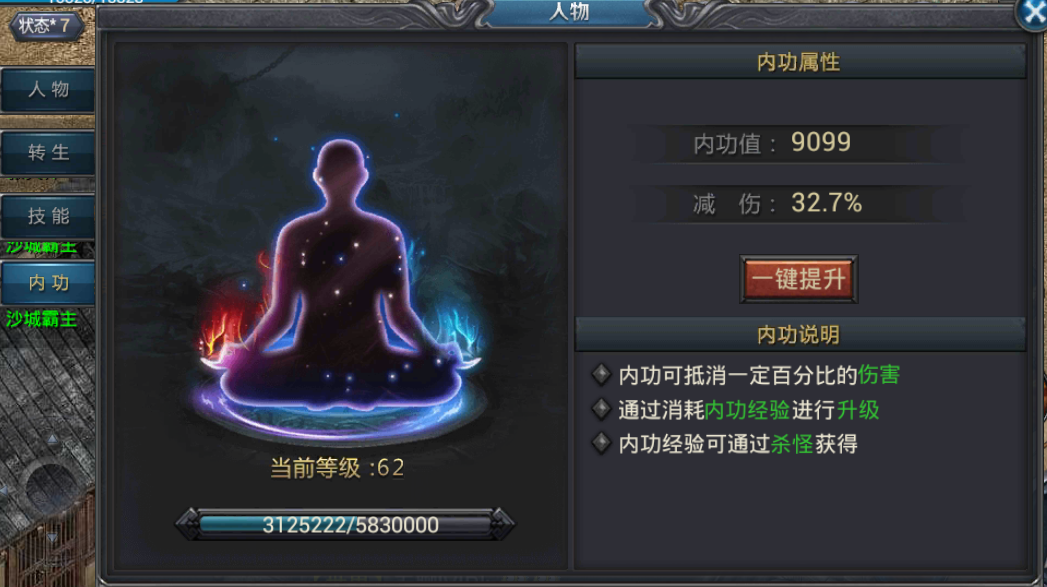The height and width of the screenshot is (587, 1047).
Task: Click the 一键提升 upgrade button
Action: (x=799, y=279)
